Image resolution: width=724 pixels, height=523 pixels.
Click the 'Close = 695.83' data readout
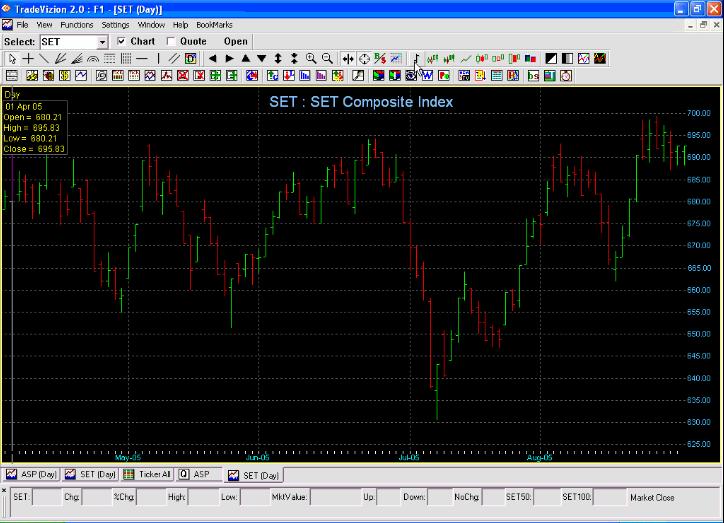(34, 149)
